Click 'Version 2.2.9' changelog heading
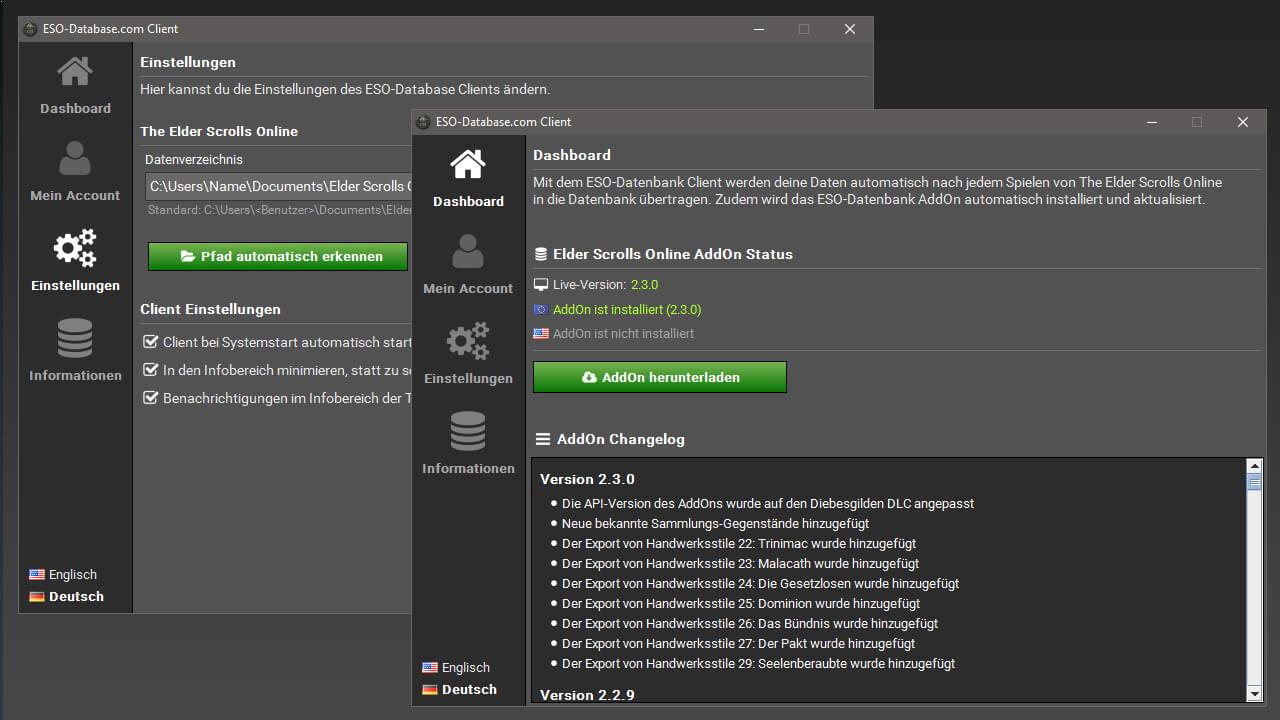This screenshot has width=1280, height=720. [587, 695]
